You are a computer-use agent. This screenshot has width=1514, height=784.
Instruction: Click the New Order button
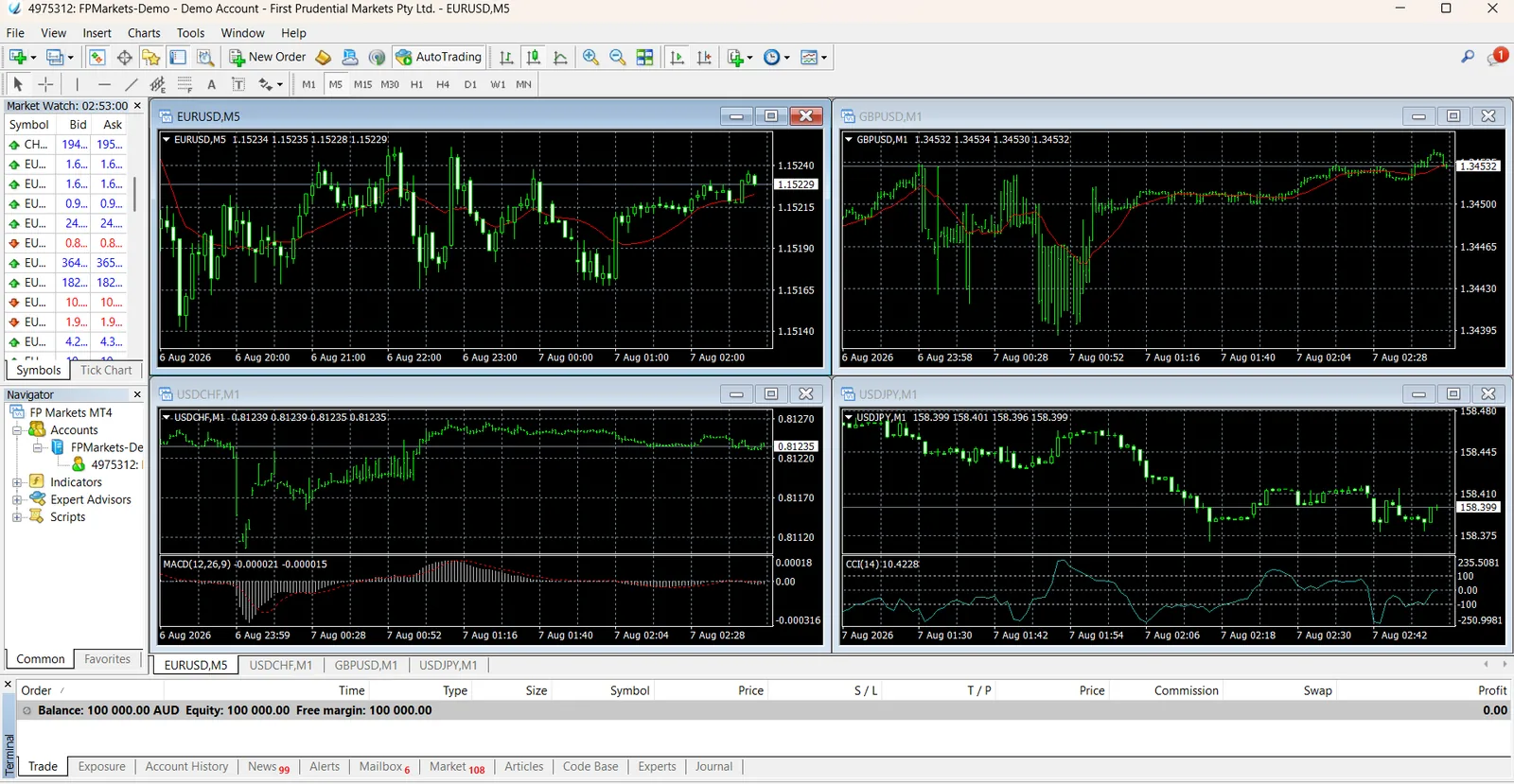pyautogui.click(x=268, y=57)
